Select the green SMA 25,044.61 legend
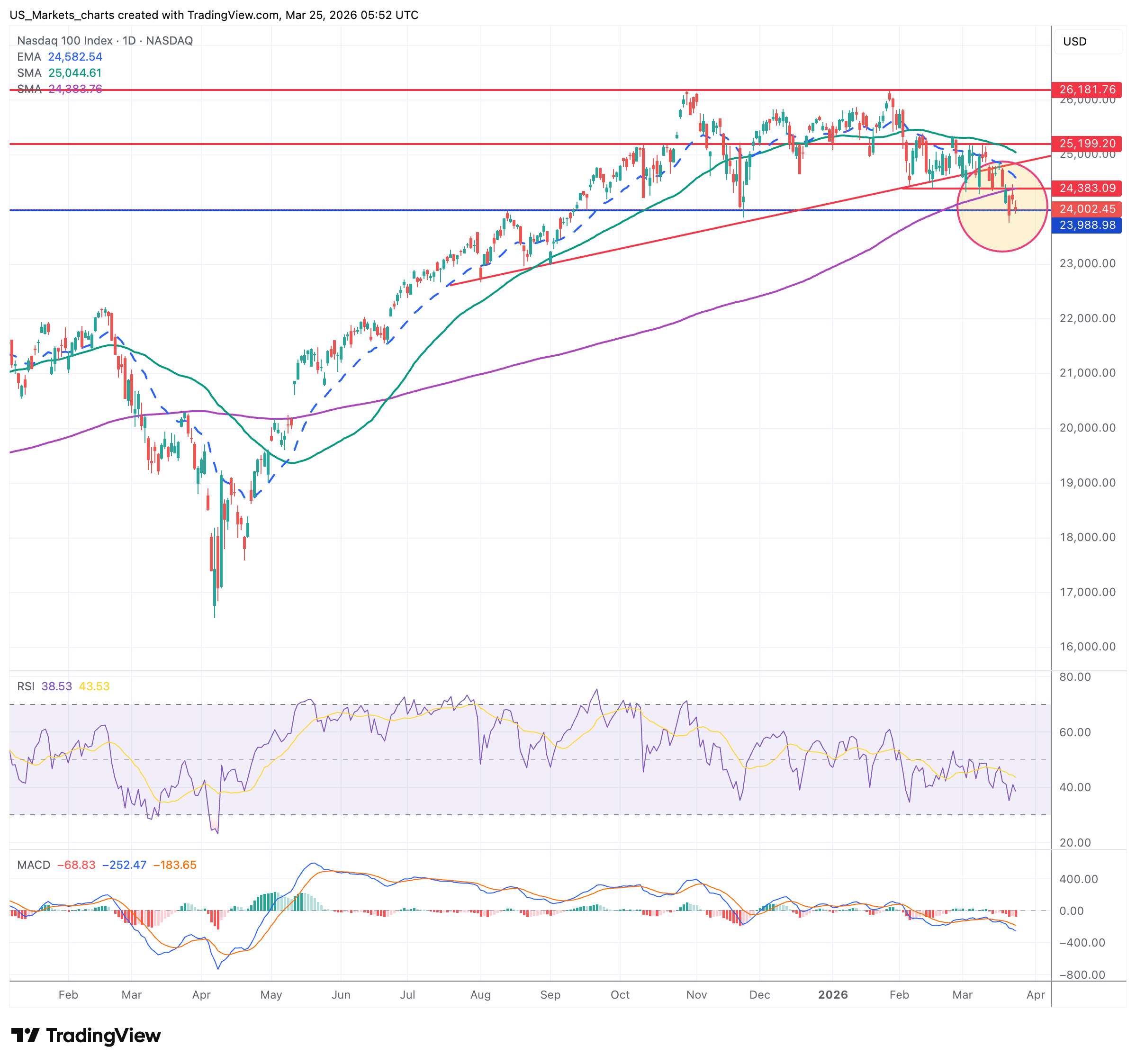The width and height of the screenshot is (1136, 1064). tap(59, 72)
